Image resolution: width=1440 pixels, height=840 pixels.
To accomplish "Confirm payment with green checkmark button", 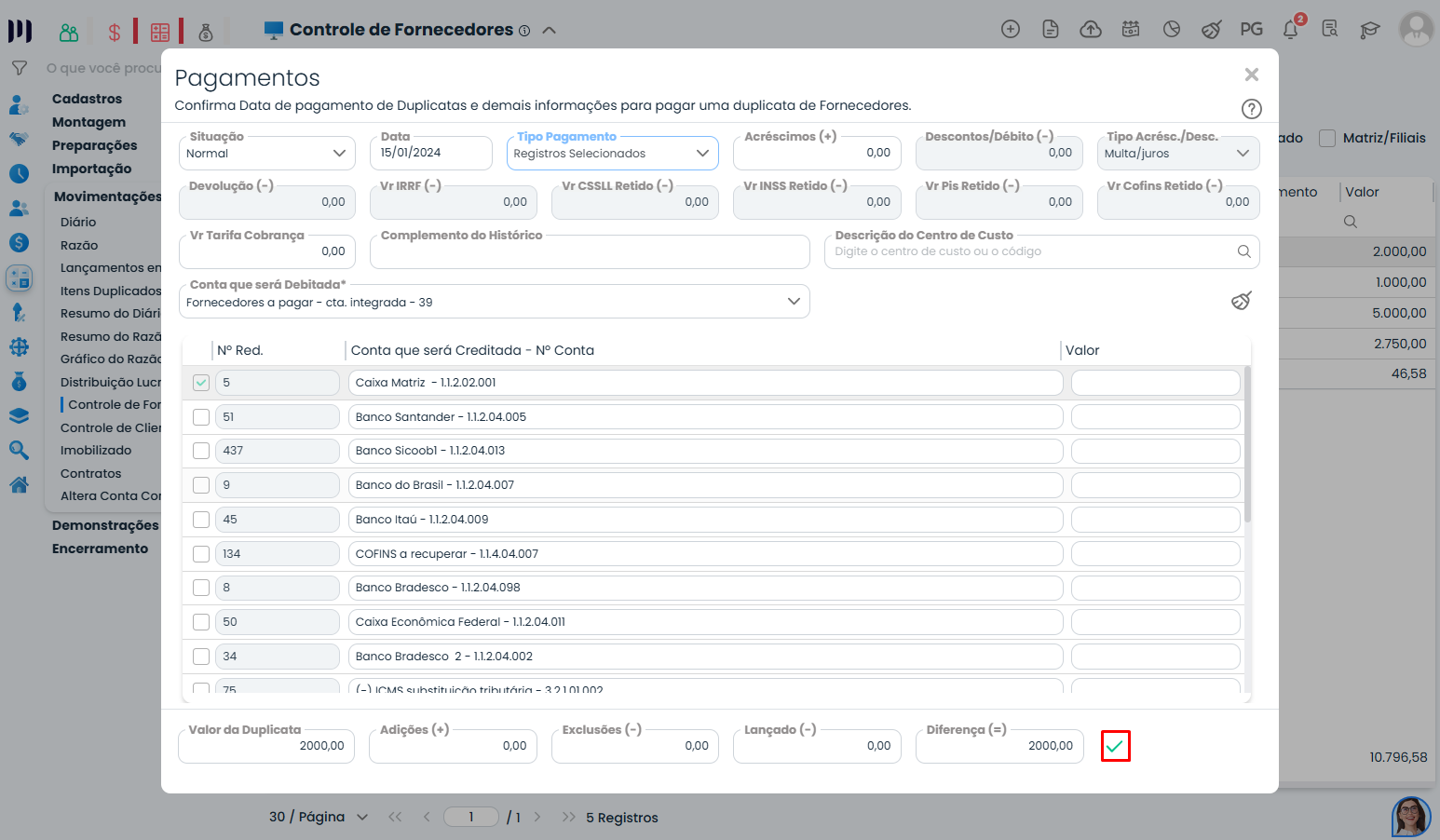I will pyautogui.click(x=1115, y=746).
